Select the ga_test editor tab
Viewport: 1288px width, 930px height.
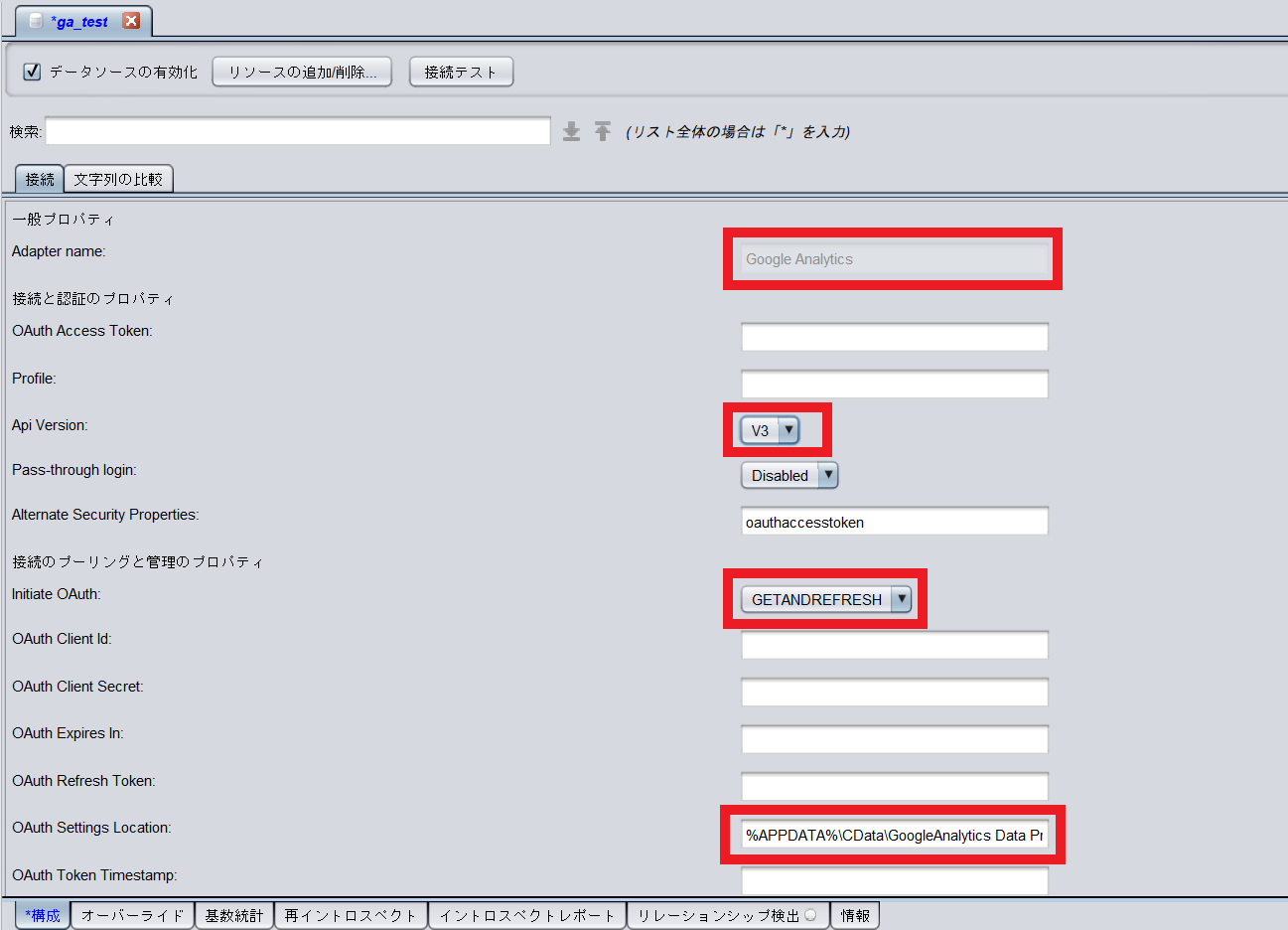pos(83,21)
